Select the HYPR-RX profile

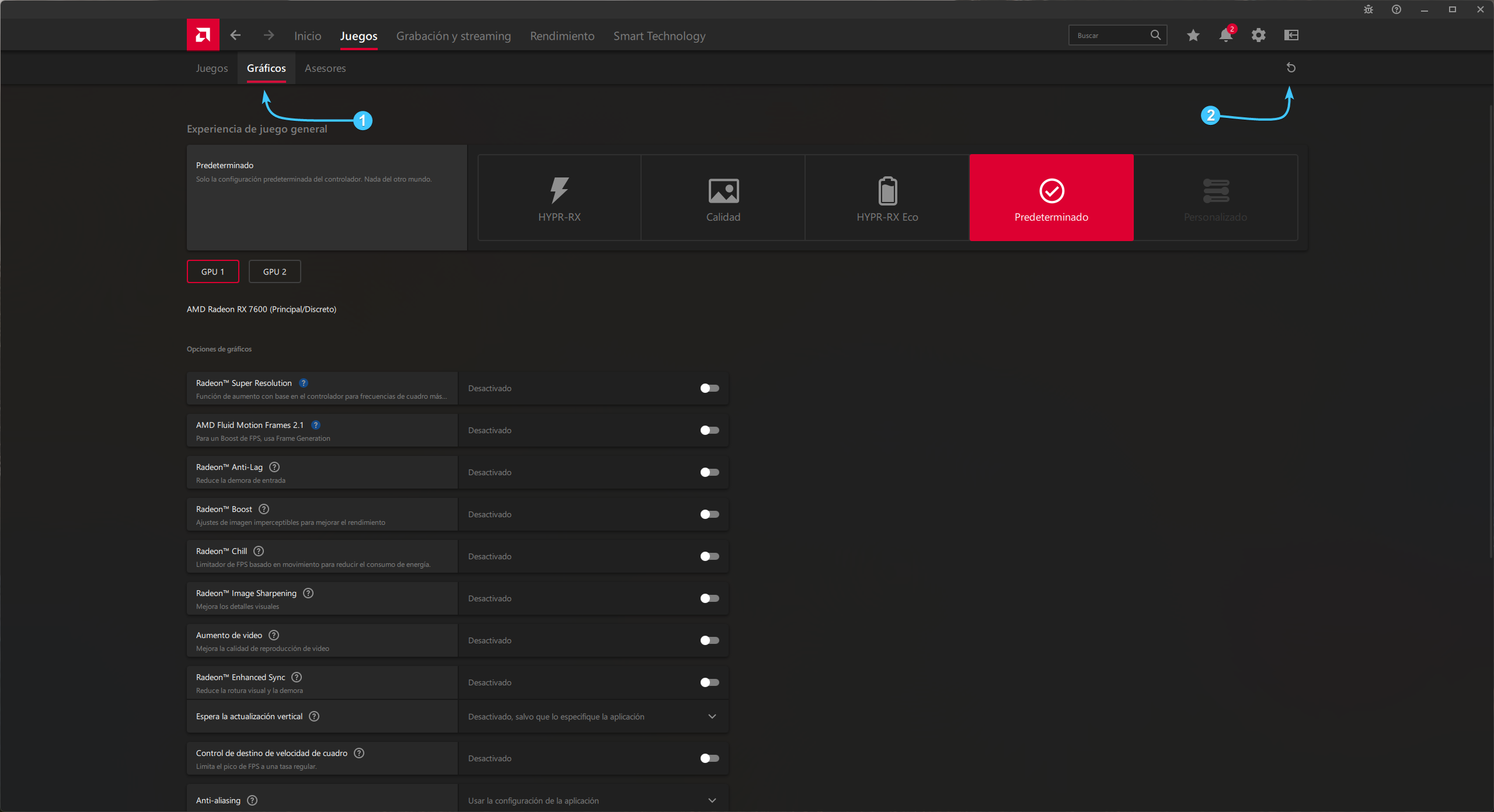tap(559, 197)
